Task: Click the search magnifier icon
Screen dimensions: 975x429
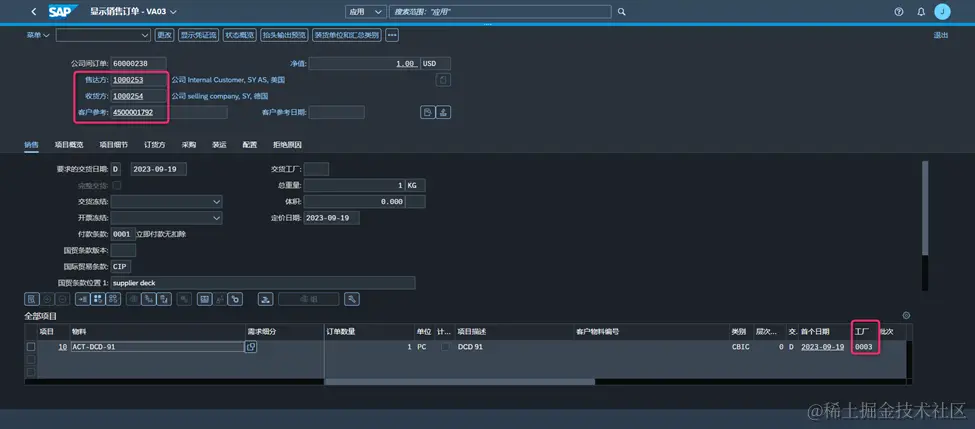Action: point(621,12)
